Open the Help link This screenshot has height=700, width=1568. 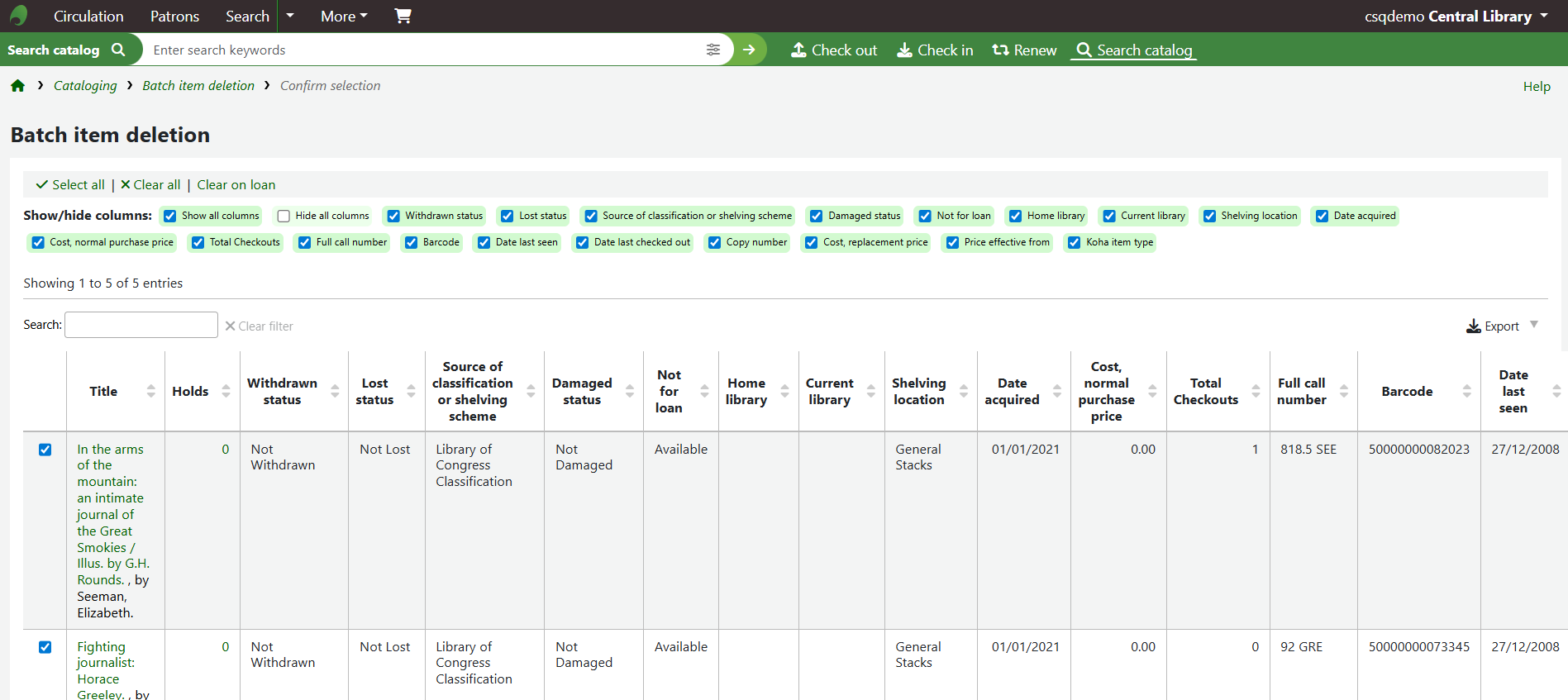point(1536,86)
